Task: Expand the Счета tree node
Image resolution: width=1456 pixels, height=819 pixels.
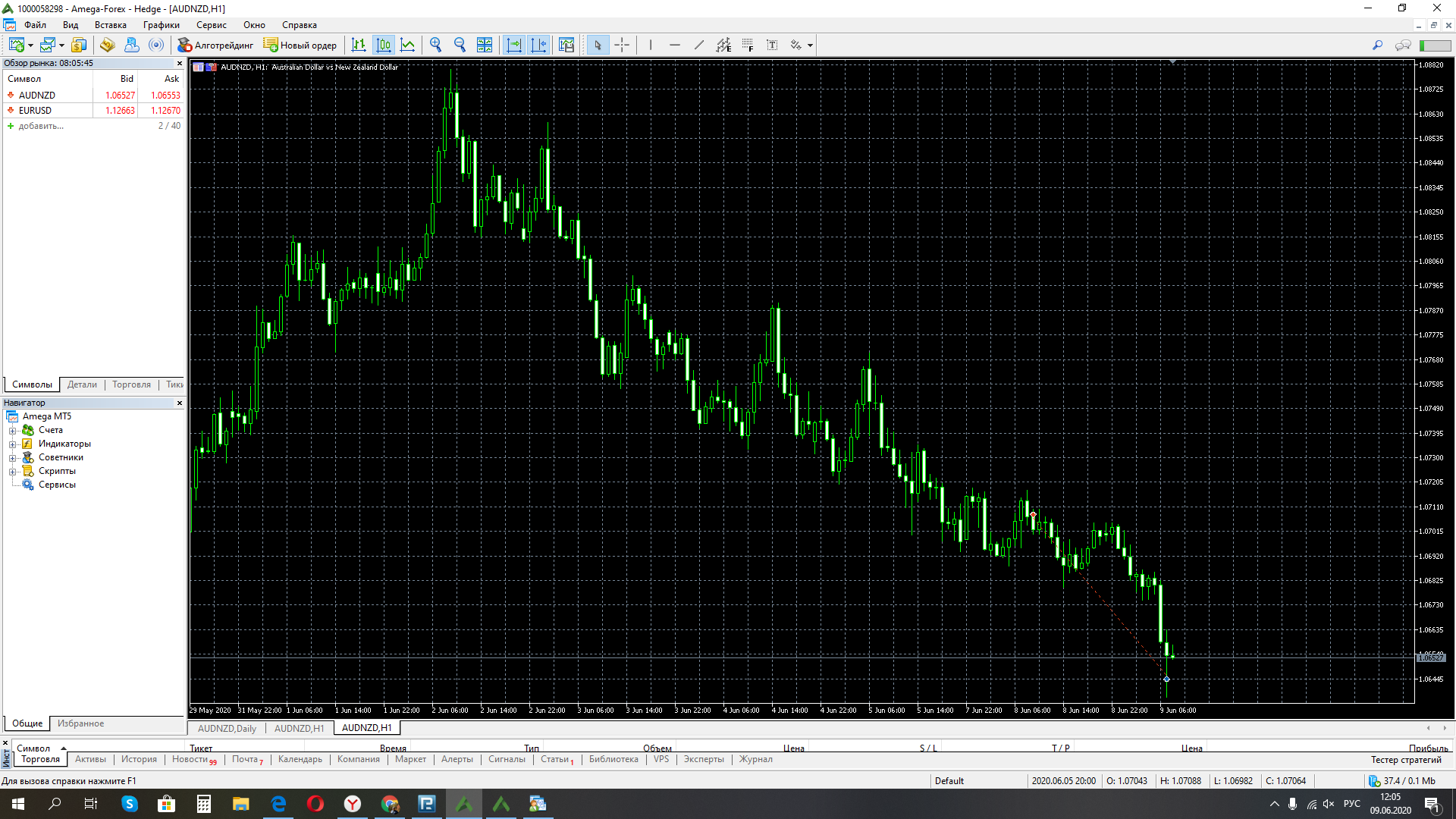Action: [x=12, y=431]
